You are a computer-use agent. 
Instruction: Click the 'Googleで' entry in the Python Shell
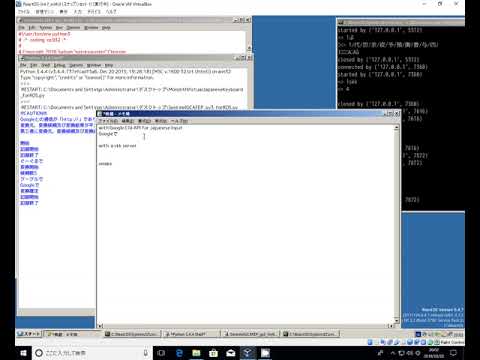click(29, 185)
